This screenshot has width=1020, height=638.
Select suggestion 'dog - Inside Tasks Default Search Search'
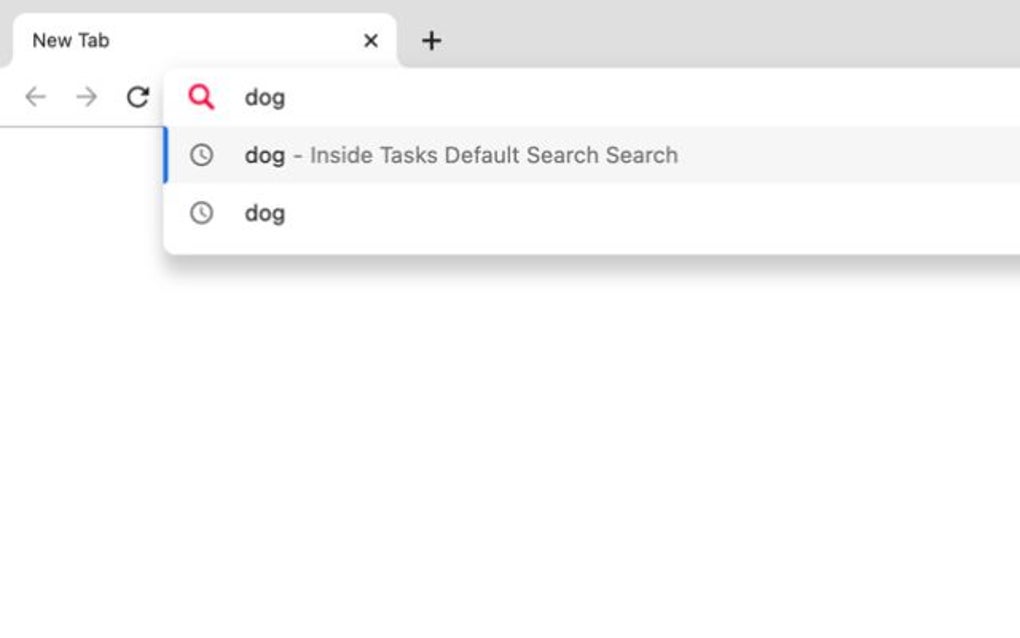[x=462, y=156]
